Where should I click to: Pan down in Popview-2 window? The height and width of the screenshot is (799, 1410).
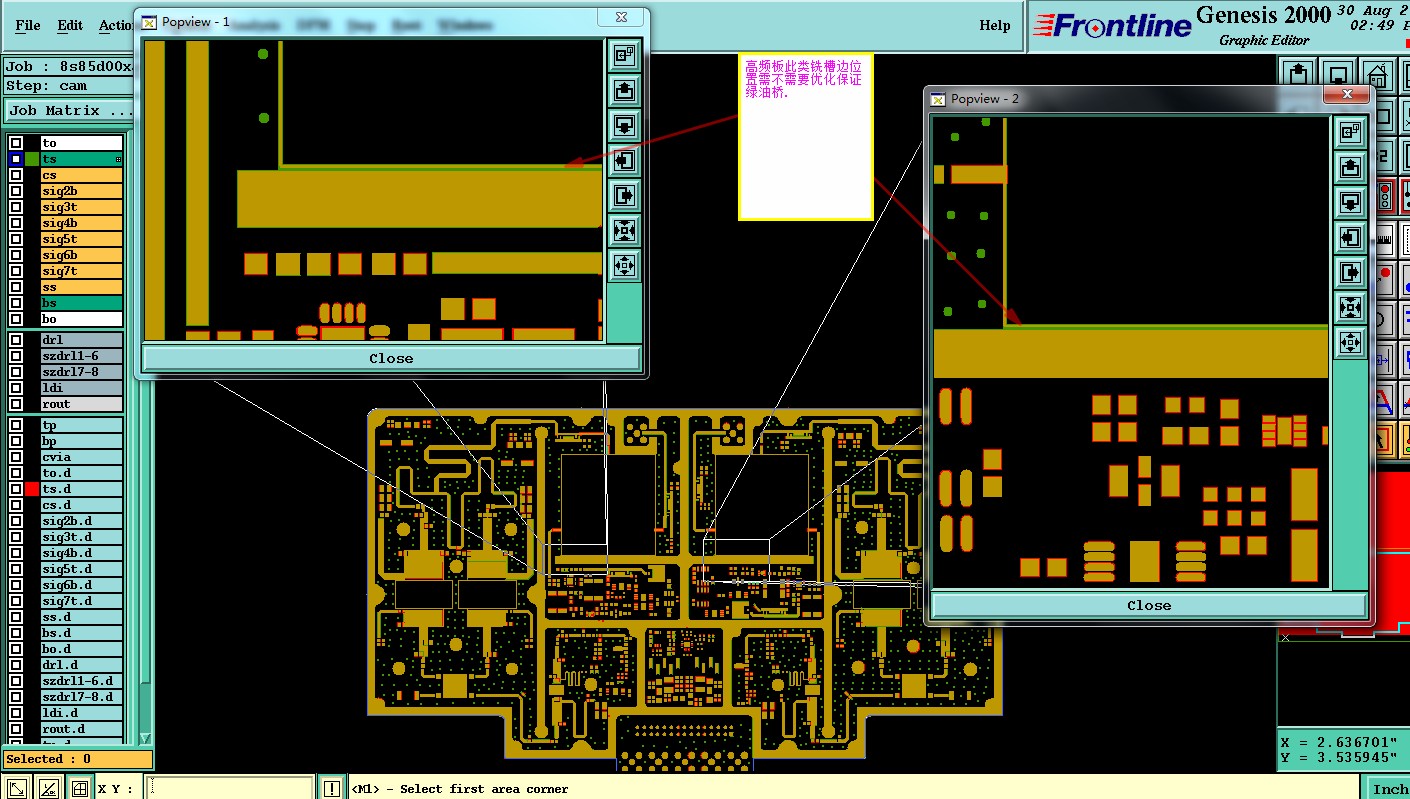click(1350, 202)
